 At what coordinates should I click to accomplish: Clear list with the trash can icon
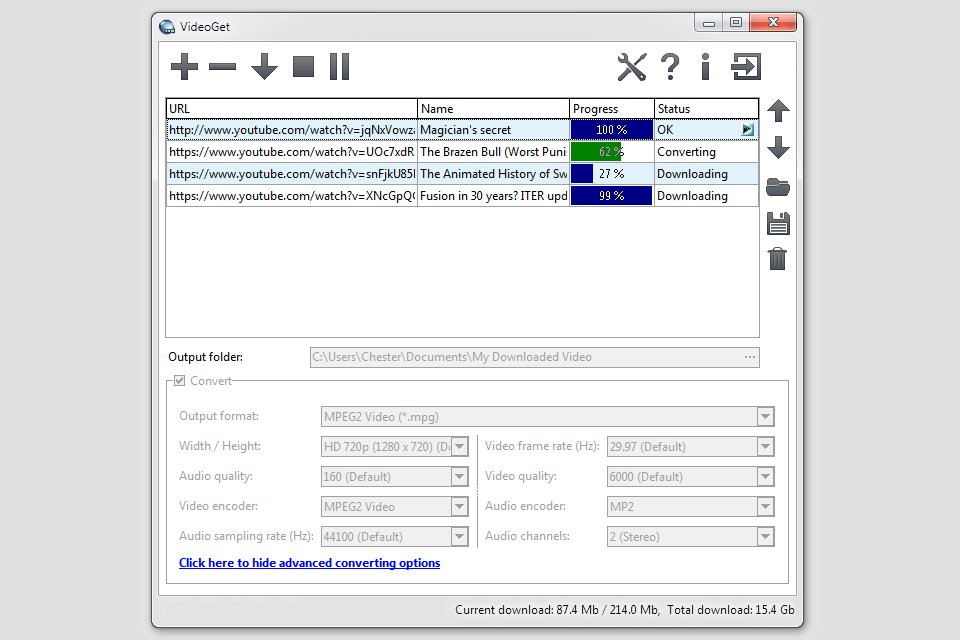[x=778, y=258]
